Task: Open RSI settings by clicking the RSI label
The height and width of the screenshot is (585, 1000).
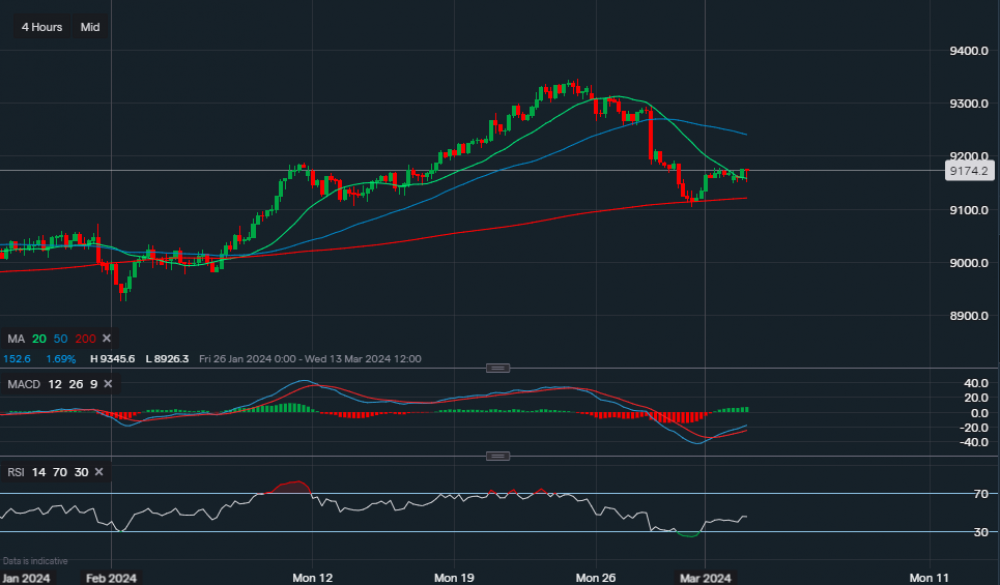Action: coord(17,472)
